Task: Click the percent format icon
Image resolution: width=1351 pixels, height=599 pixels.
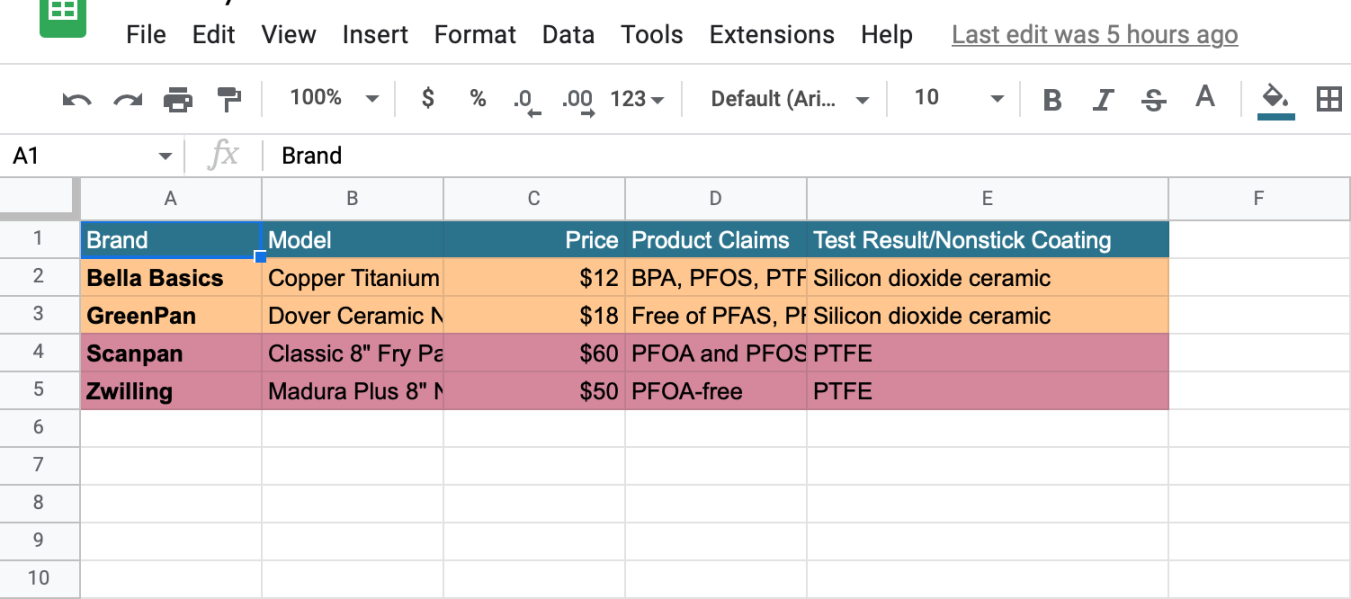Action: pos(477,98)
